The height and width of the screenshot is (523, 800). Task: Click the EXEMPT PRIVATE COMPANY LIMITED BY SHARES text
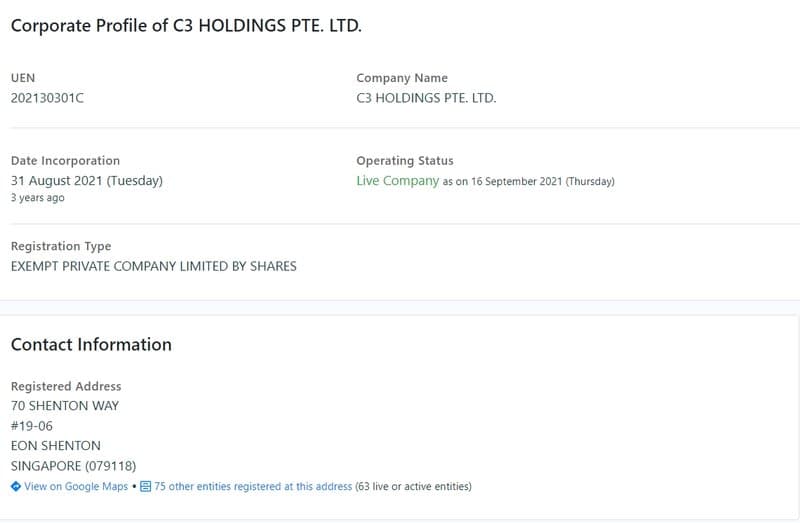pyautogui.click(x=153, y=266)
